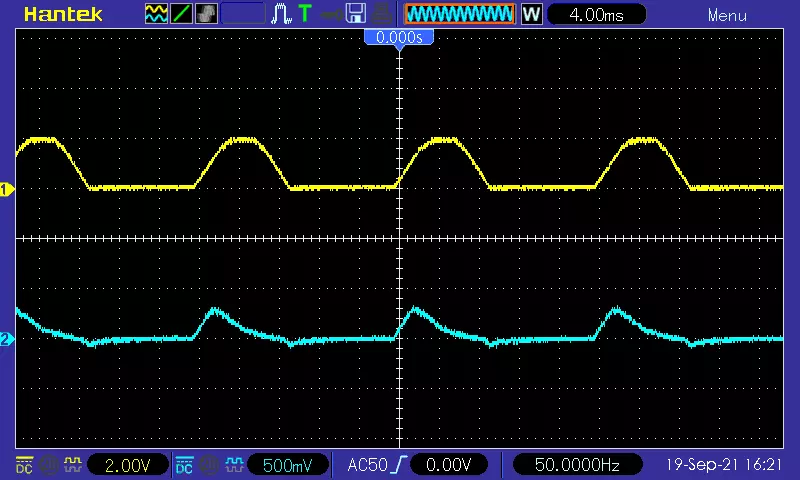This screenshot has height=480, width=800.
Task: Click the cyan CH2 DC coupling icon
Action: click(184, 465)
